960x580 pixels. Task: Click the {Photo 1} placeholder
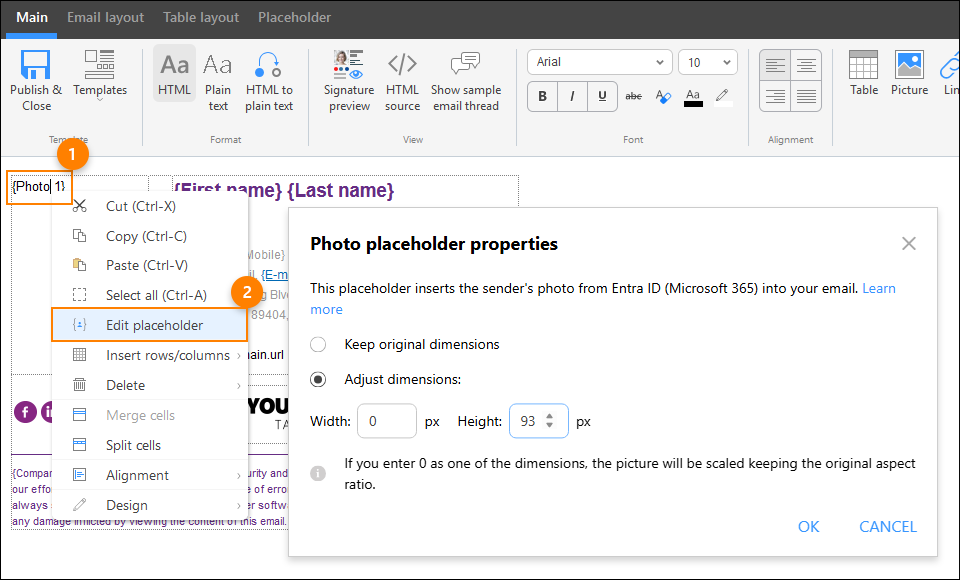39,186
